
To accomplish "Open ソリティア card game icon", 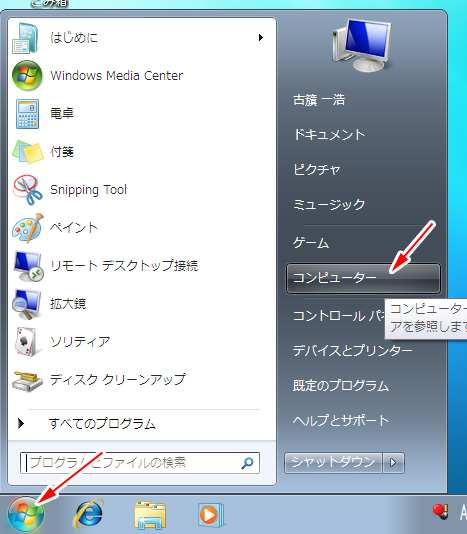I will (x=26, y=342).
